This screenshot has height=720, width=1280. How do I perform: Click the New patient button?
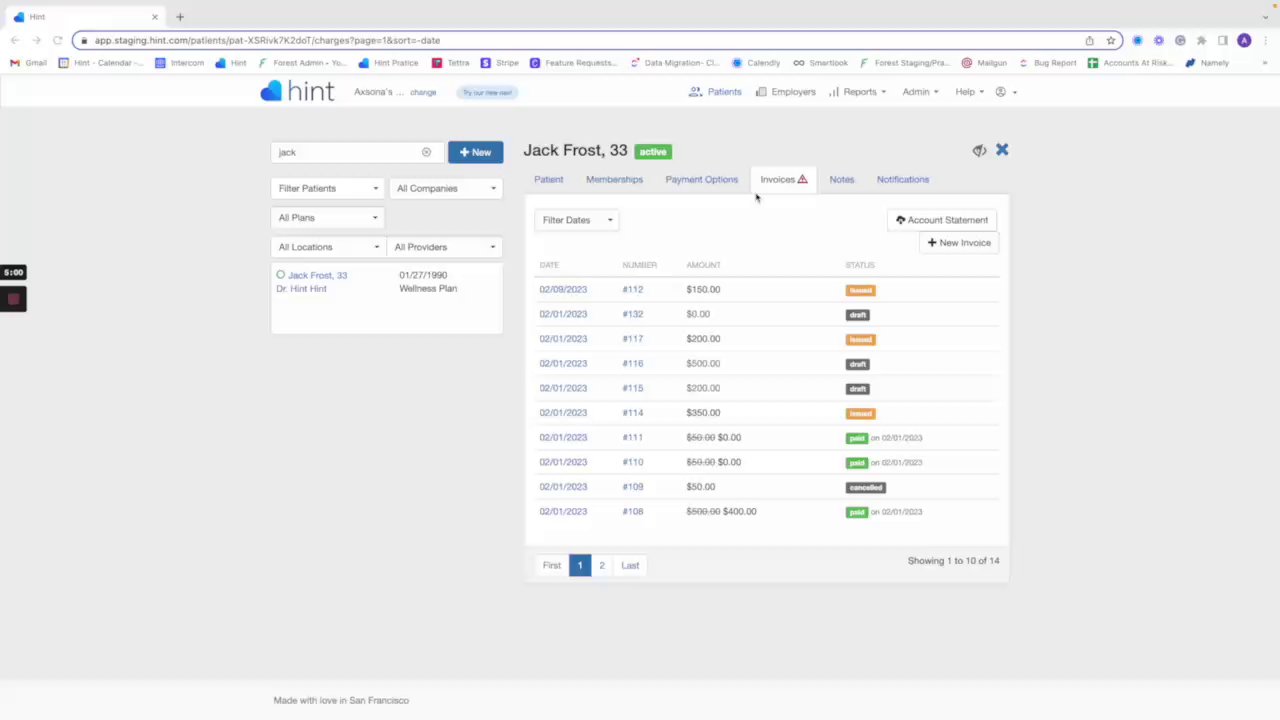[475, 152]
